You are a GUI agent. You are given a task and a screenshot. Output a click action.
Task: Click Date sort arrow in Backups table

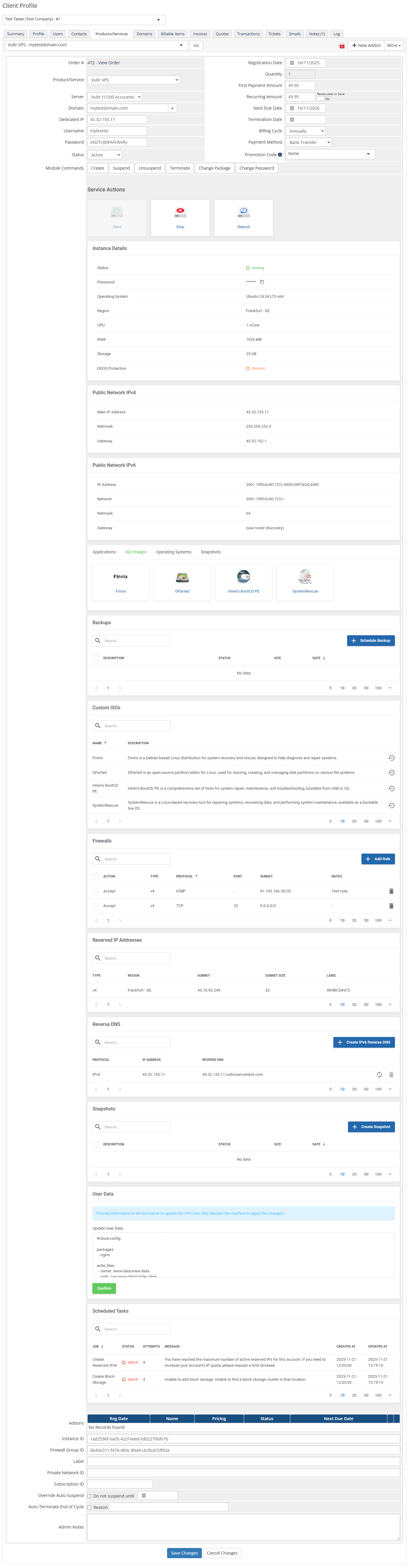[324, 658]
